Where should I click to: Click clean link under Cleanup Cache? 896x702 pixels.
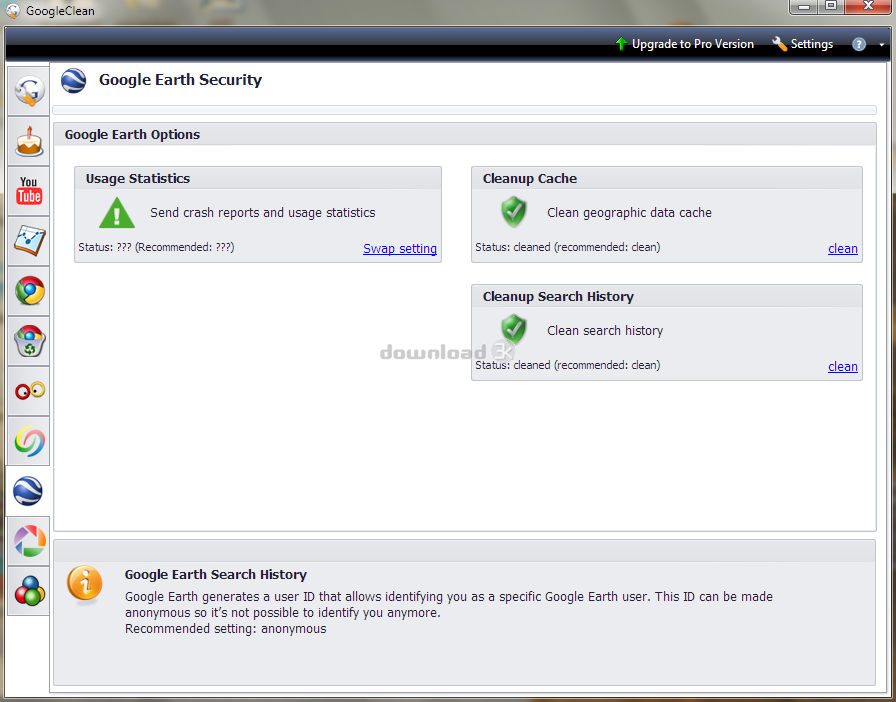coord(843,249)
